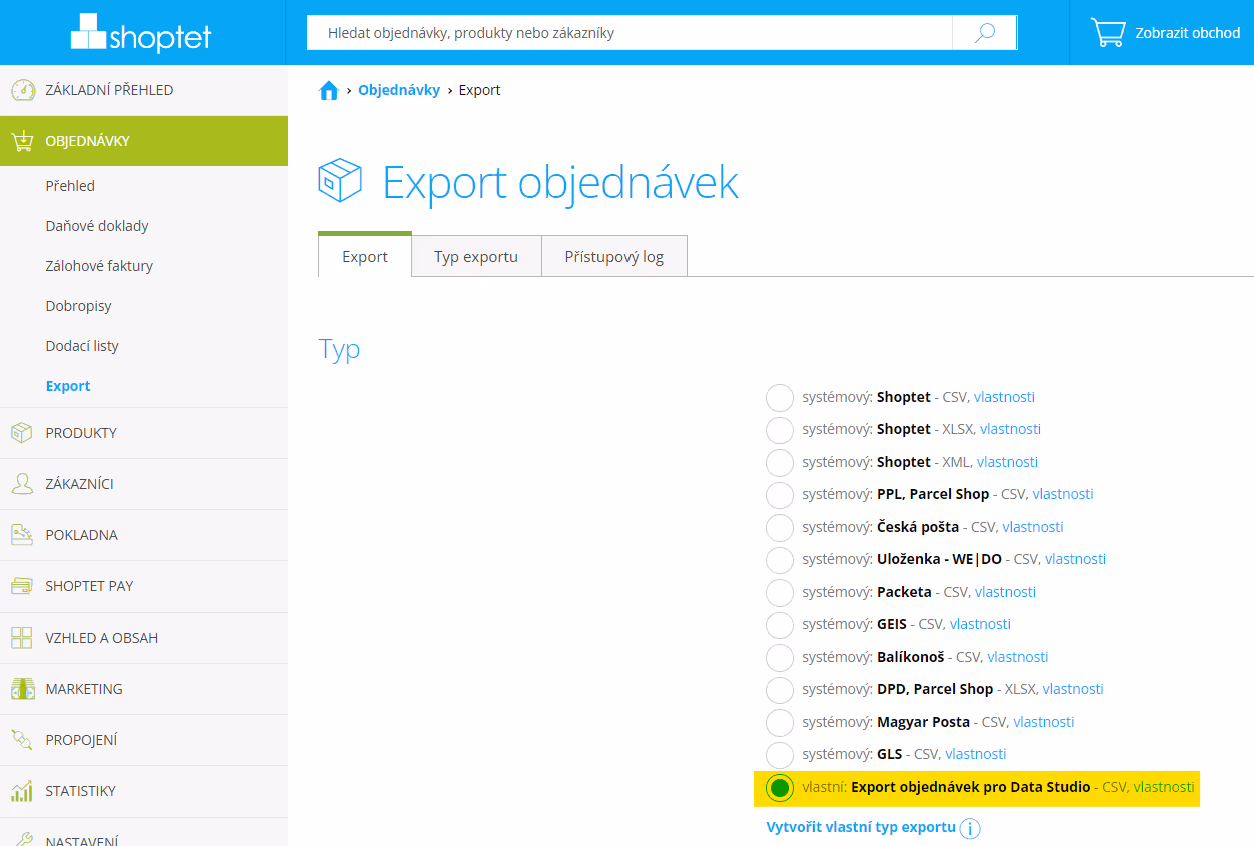This screenshot has width=1254, height=846.
Task: Select DPD, Parcel Shop XLSX radio button
Action: (x=780, y=689)
